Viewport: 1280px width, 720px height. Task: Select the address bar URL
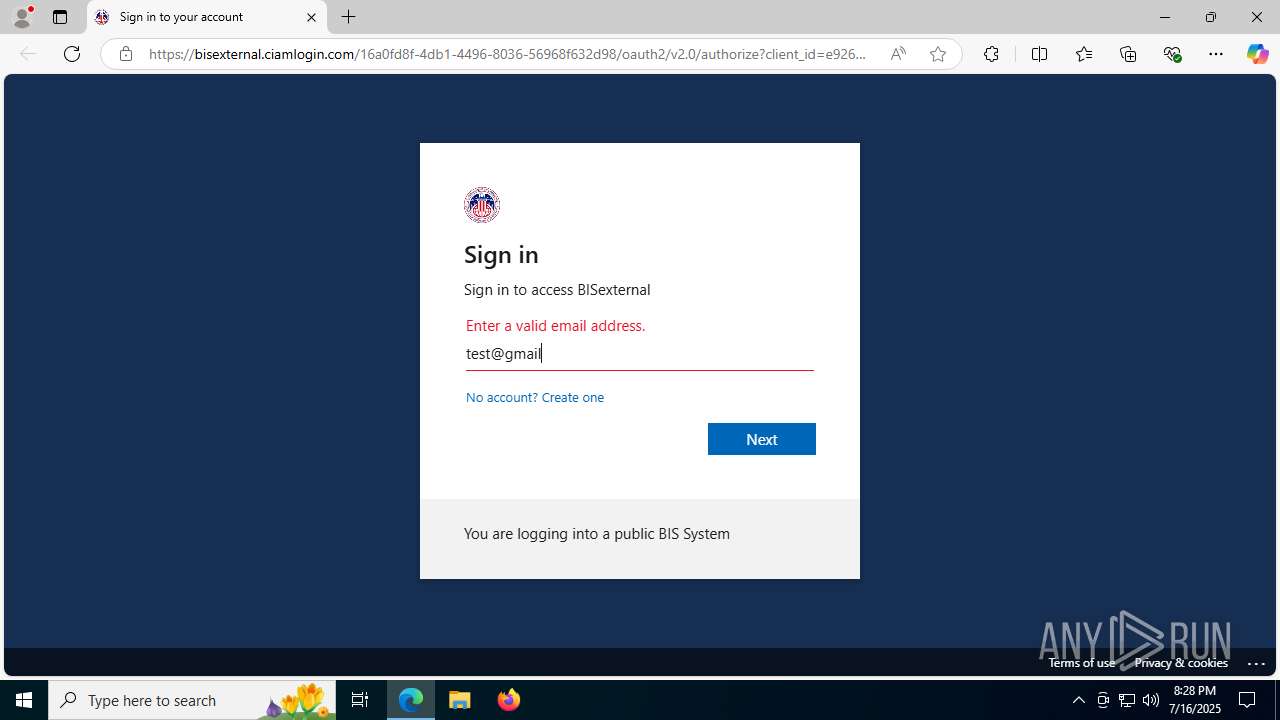pyautogui.click(x=507, y=54)
